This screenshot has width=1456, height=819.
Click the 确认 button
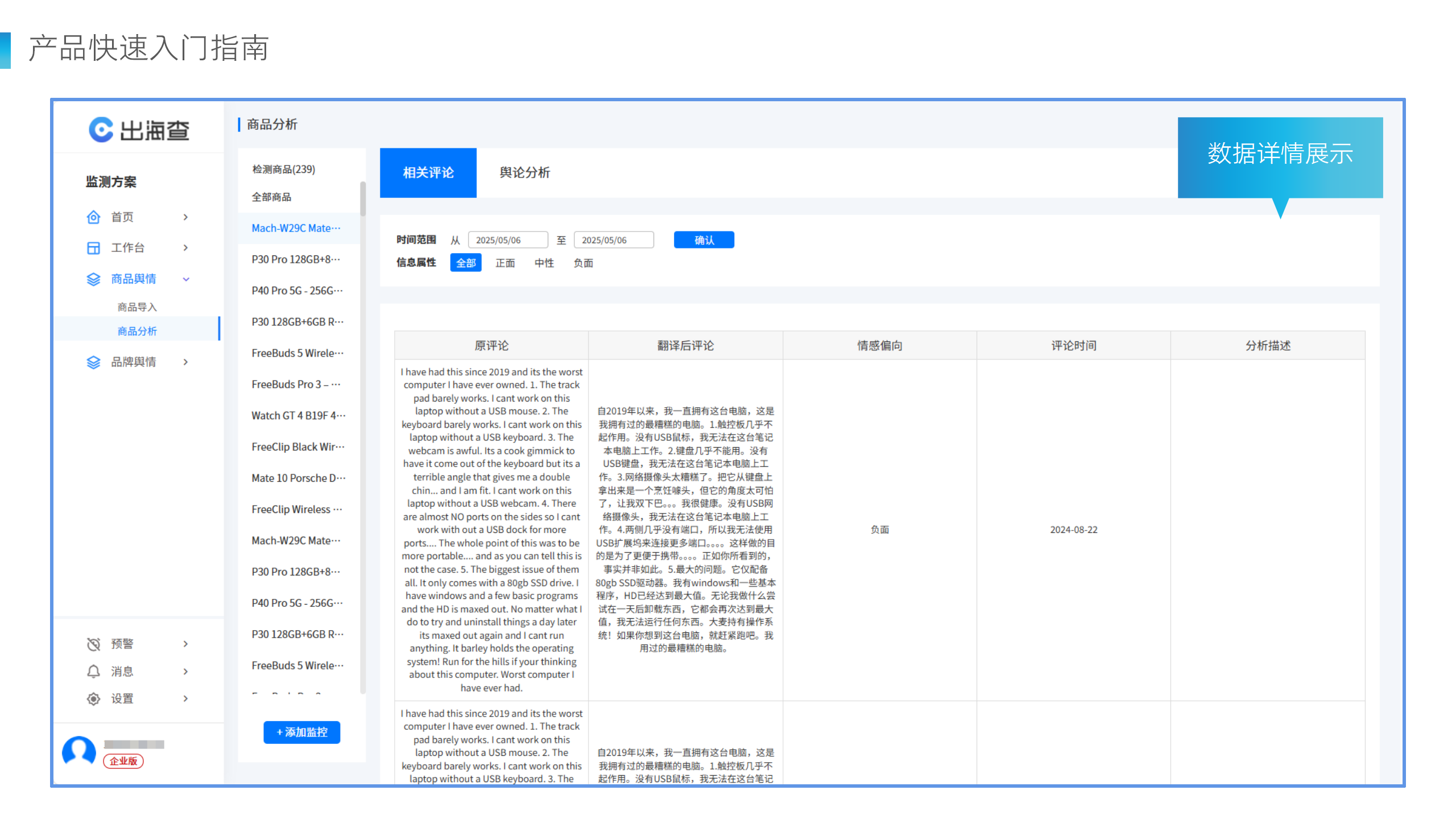[704, 240]
